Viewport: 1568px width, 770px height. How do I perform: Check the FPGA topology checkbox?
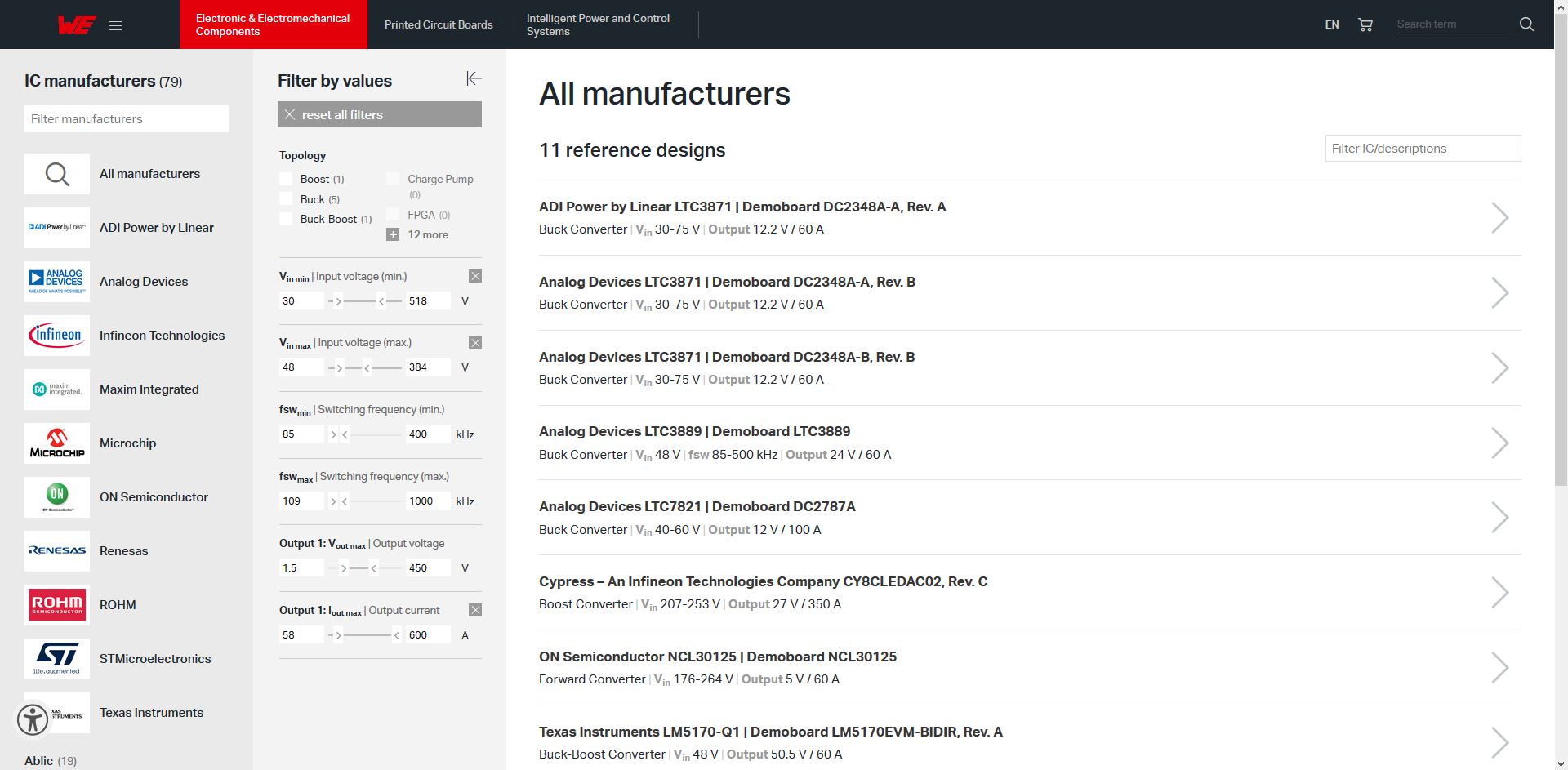tap(393, 214)
